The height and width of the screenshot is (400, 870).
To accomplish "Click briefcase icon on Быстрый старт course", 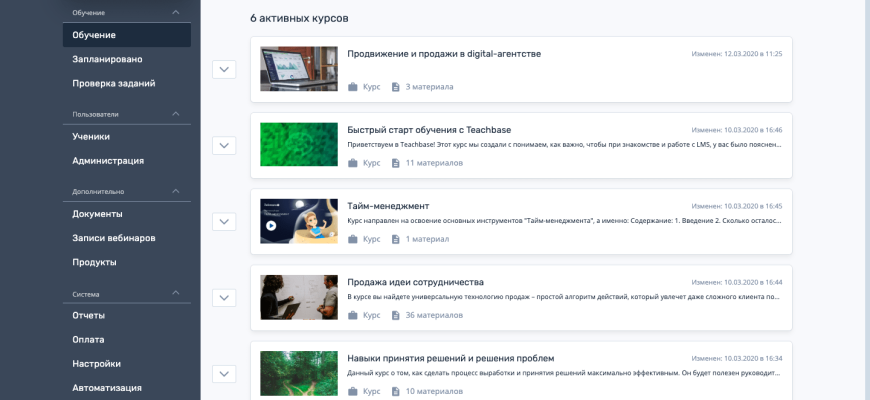I will 352,163.
